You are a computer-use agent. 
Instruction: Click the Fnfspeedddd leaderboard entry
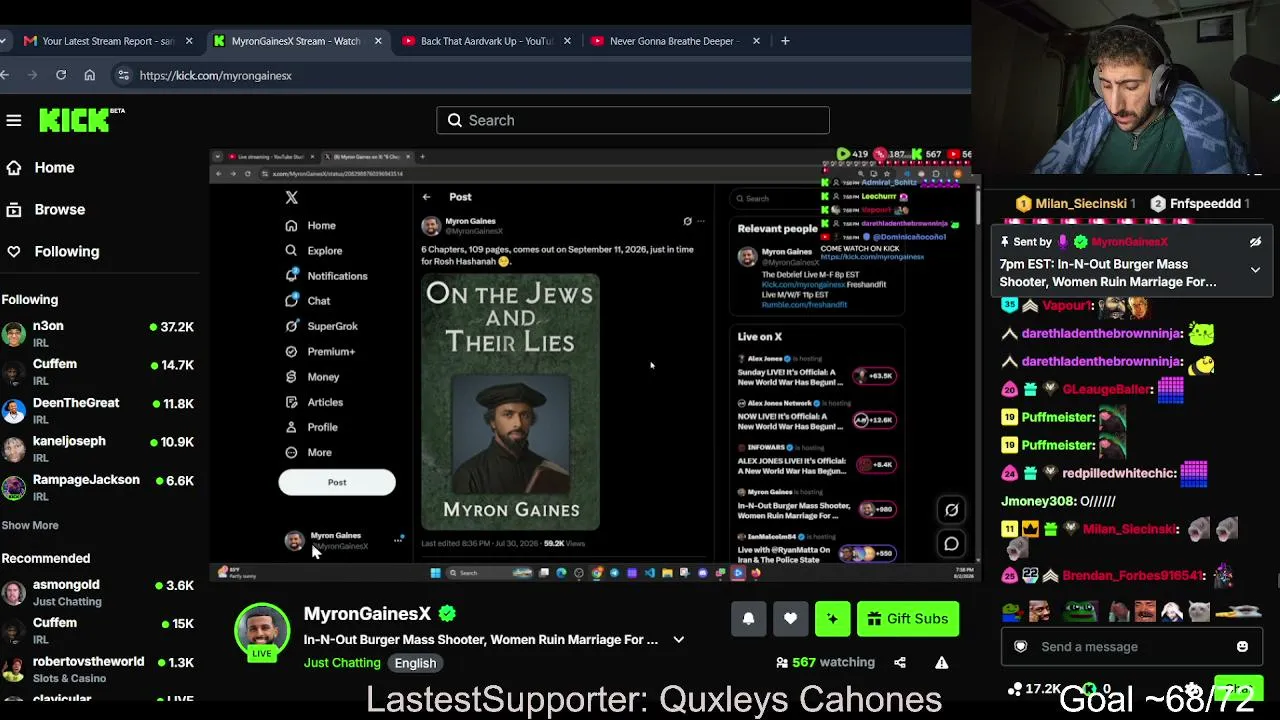coord(1200,204)
